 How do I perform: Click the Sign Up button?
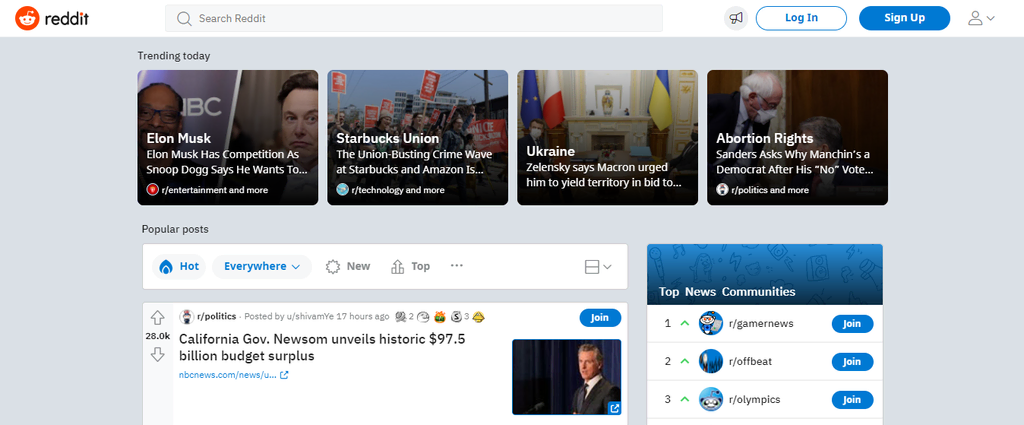click(x=904, y=18)
